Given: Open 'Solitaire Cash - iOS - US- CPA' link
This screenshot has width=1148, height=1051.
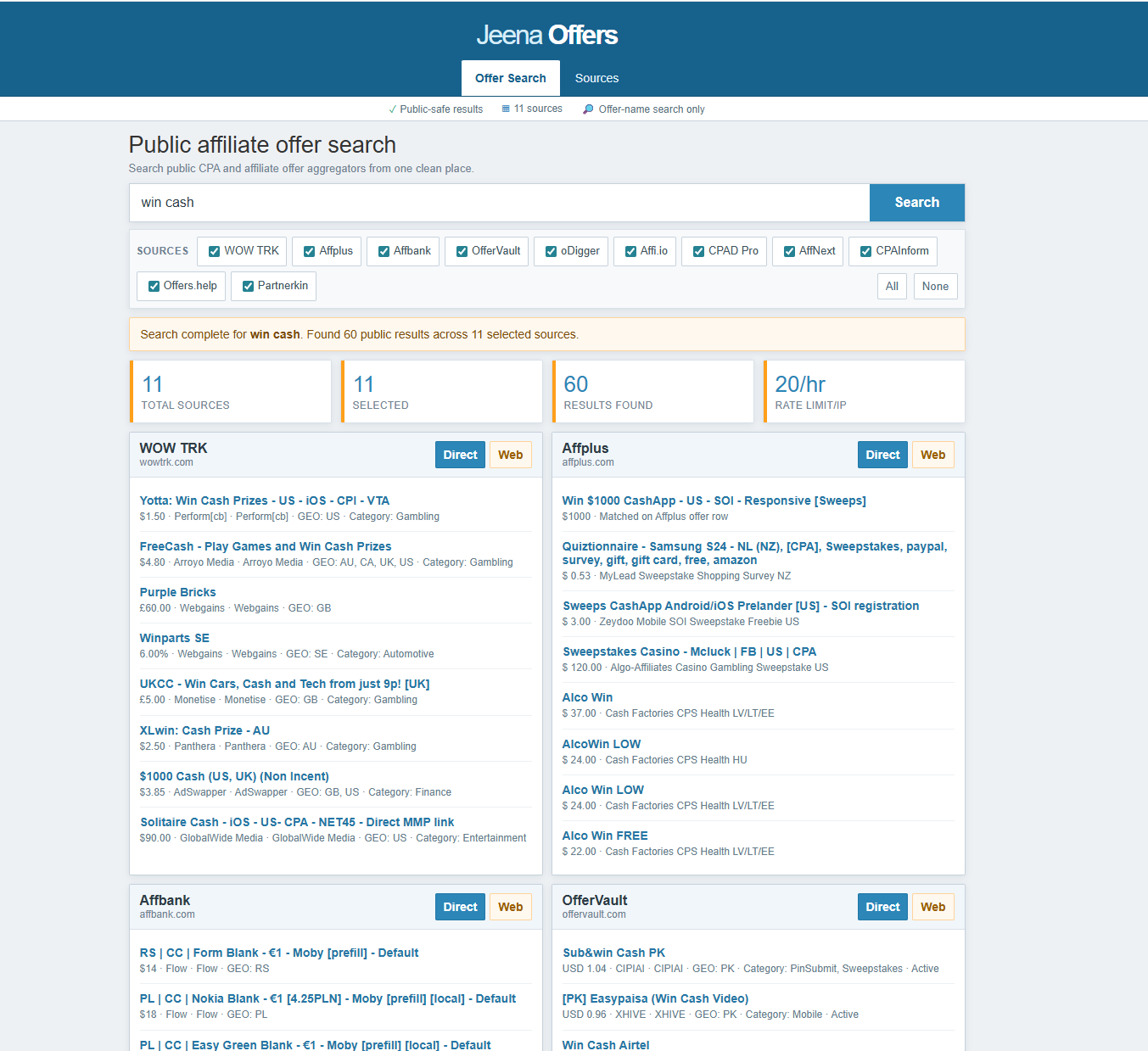Looking at the screenshot, I should 297,822.
